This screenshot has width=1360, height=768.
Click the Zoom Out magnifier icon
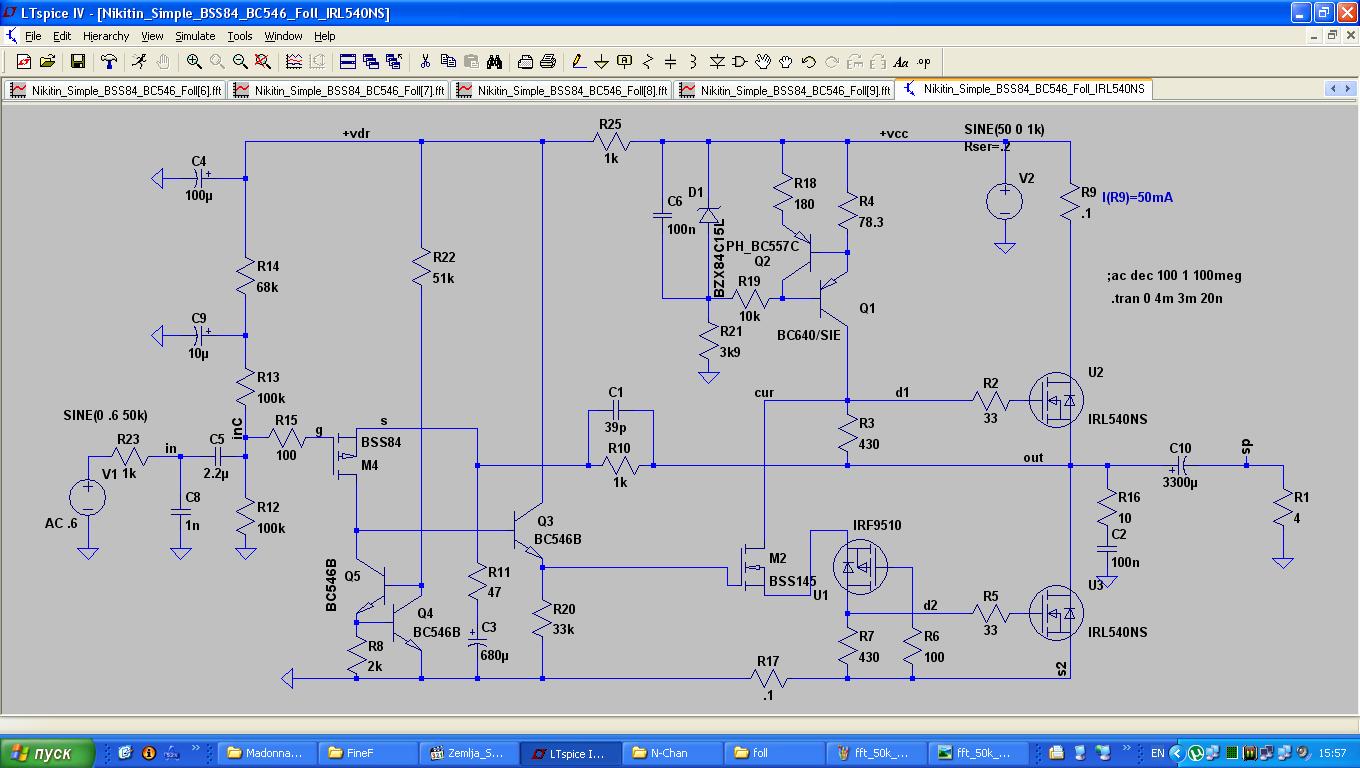point(240,62)
